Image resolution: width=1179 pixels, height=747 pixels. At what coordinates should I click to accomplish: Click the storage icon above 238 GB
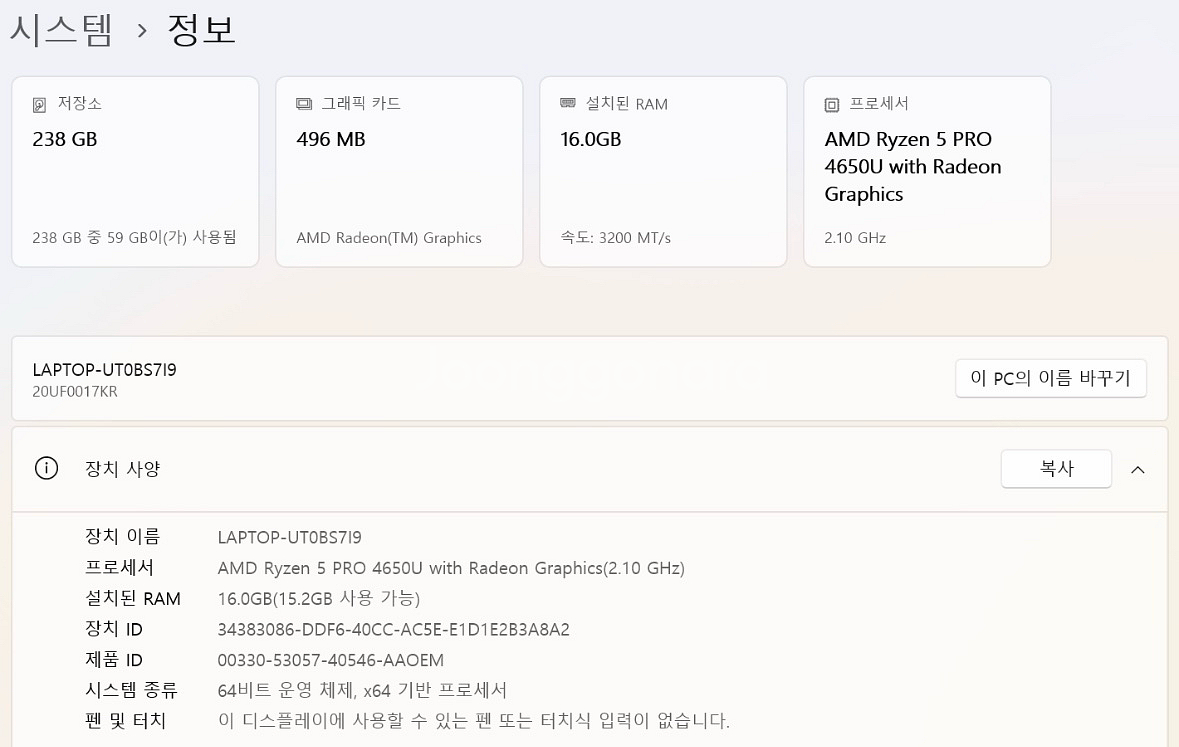[x=39, y=103]
